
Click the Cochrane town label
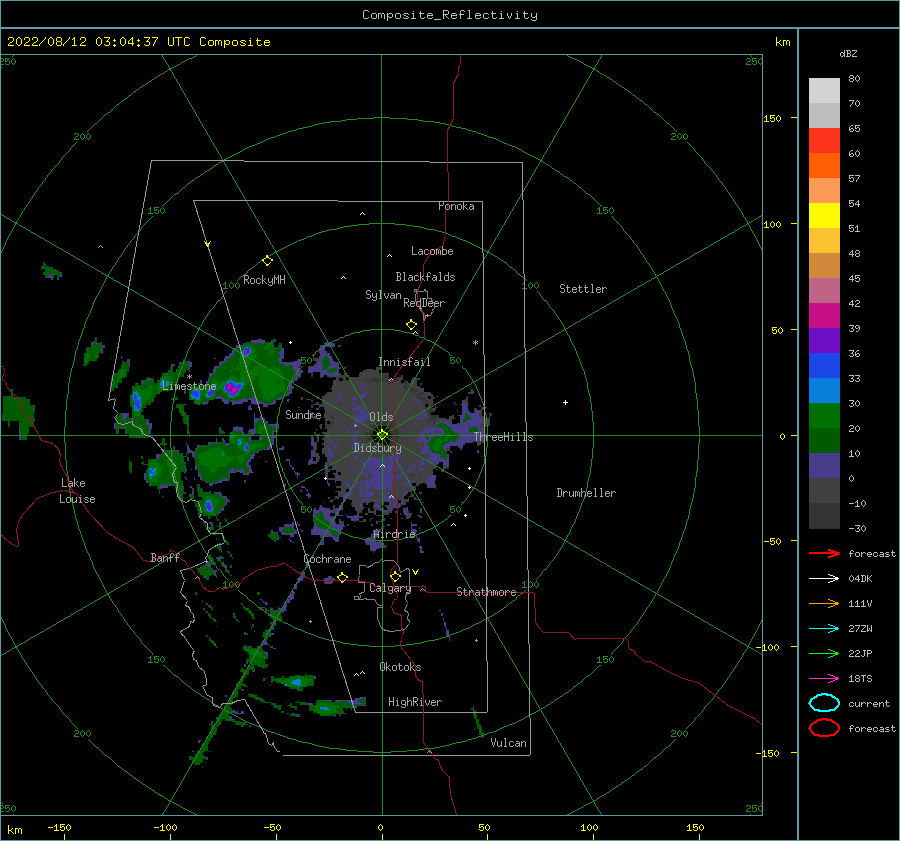point(327,559)
